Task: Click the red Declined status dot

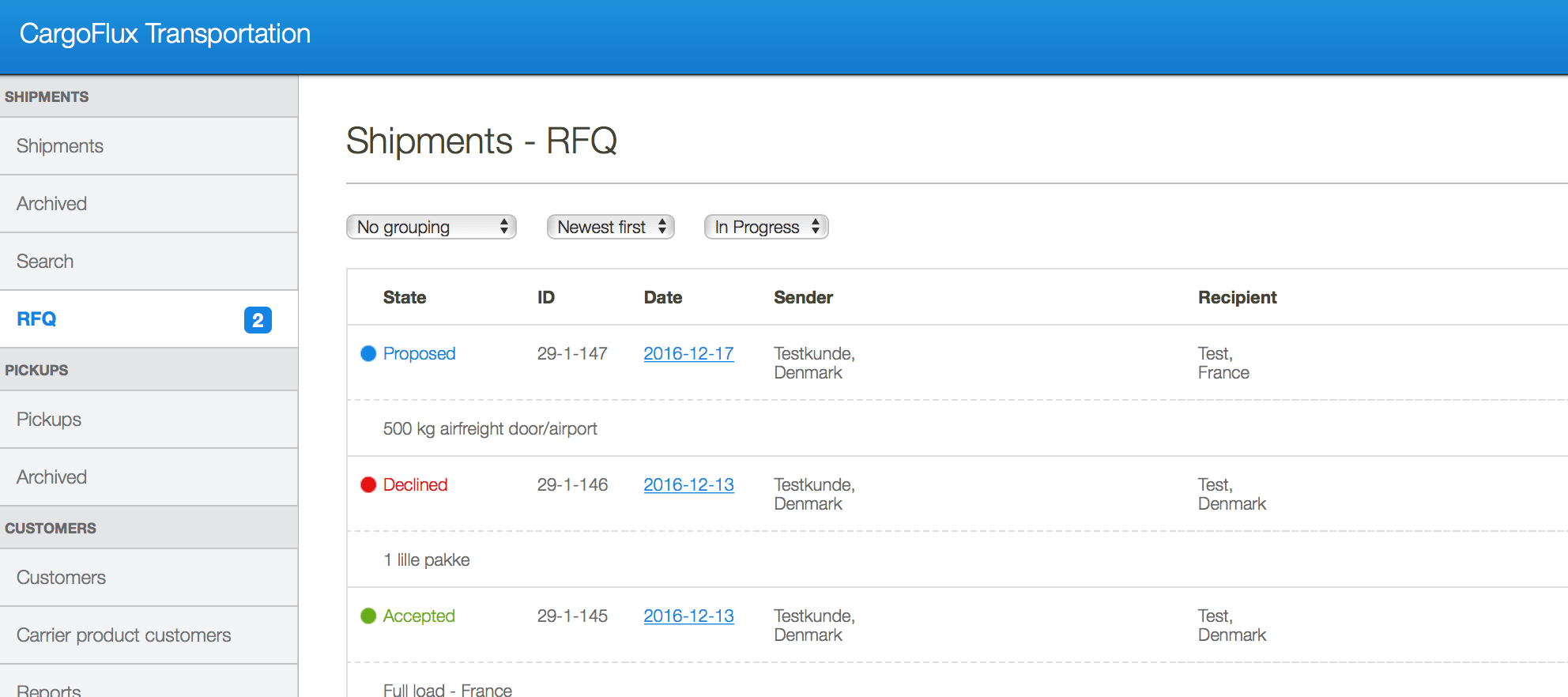Action: point(368,484)
